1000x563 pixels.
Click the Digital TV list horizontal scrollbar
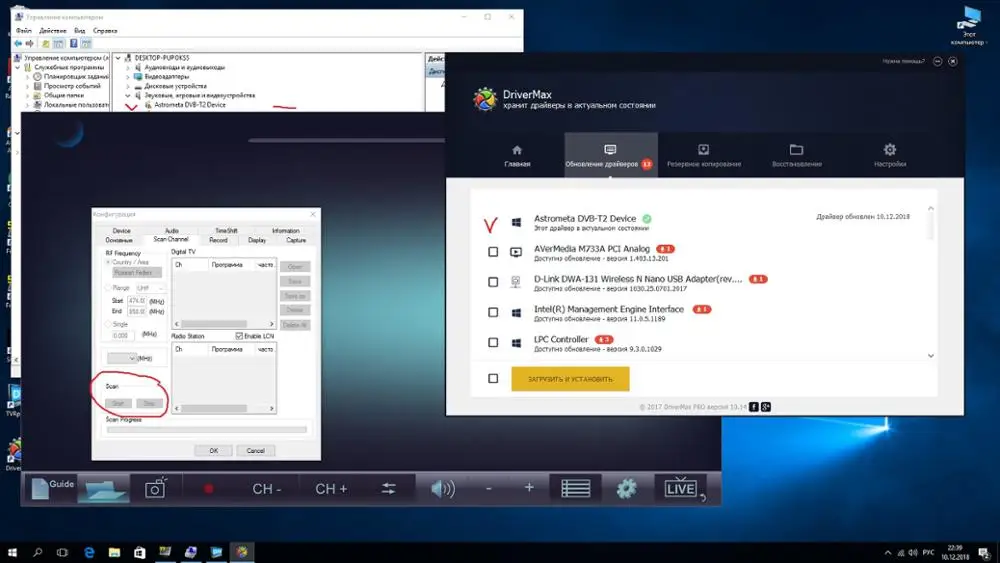(224, 324)
